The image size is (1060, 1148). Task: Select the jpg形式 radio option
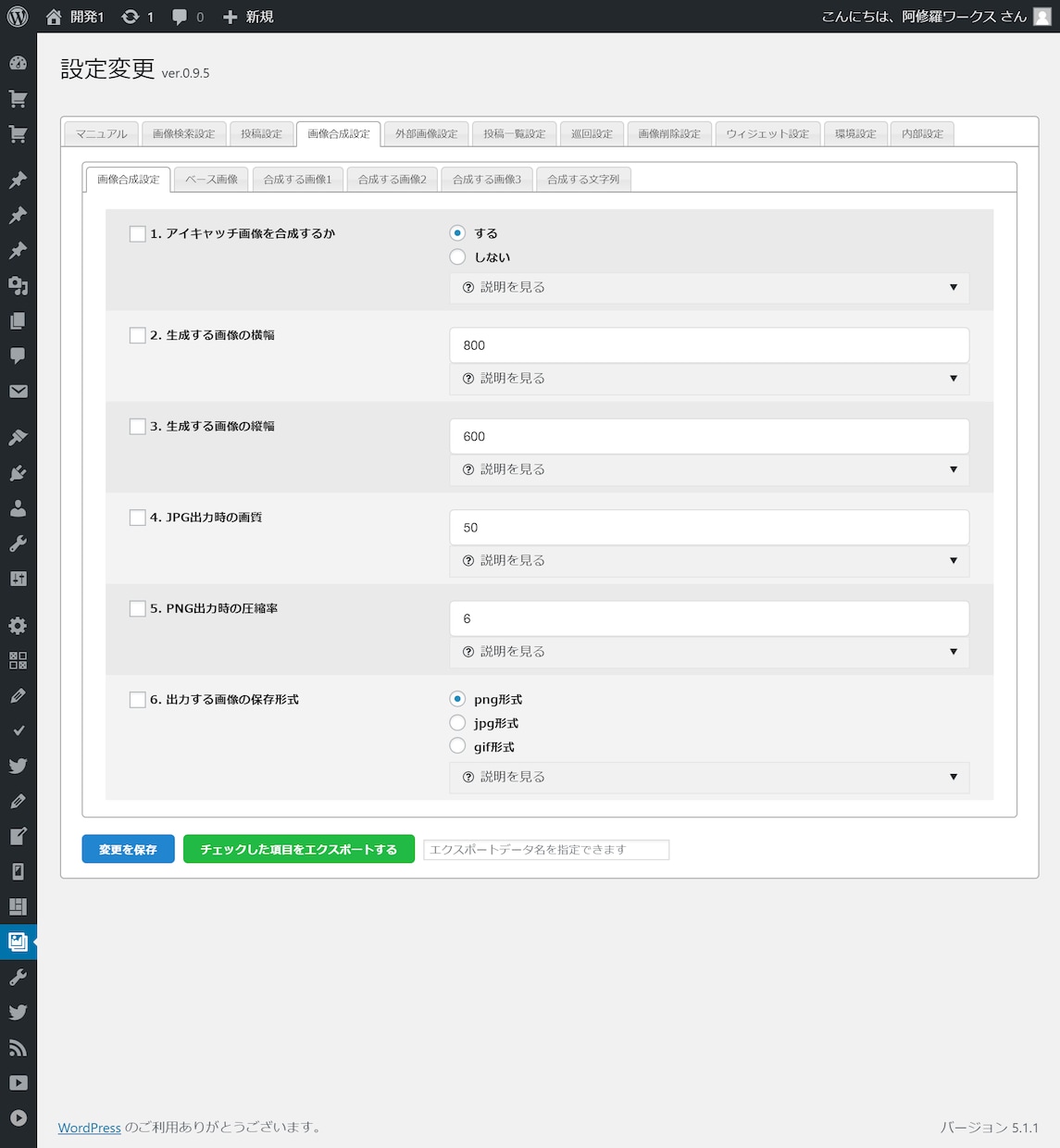[457, 723]
